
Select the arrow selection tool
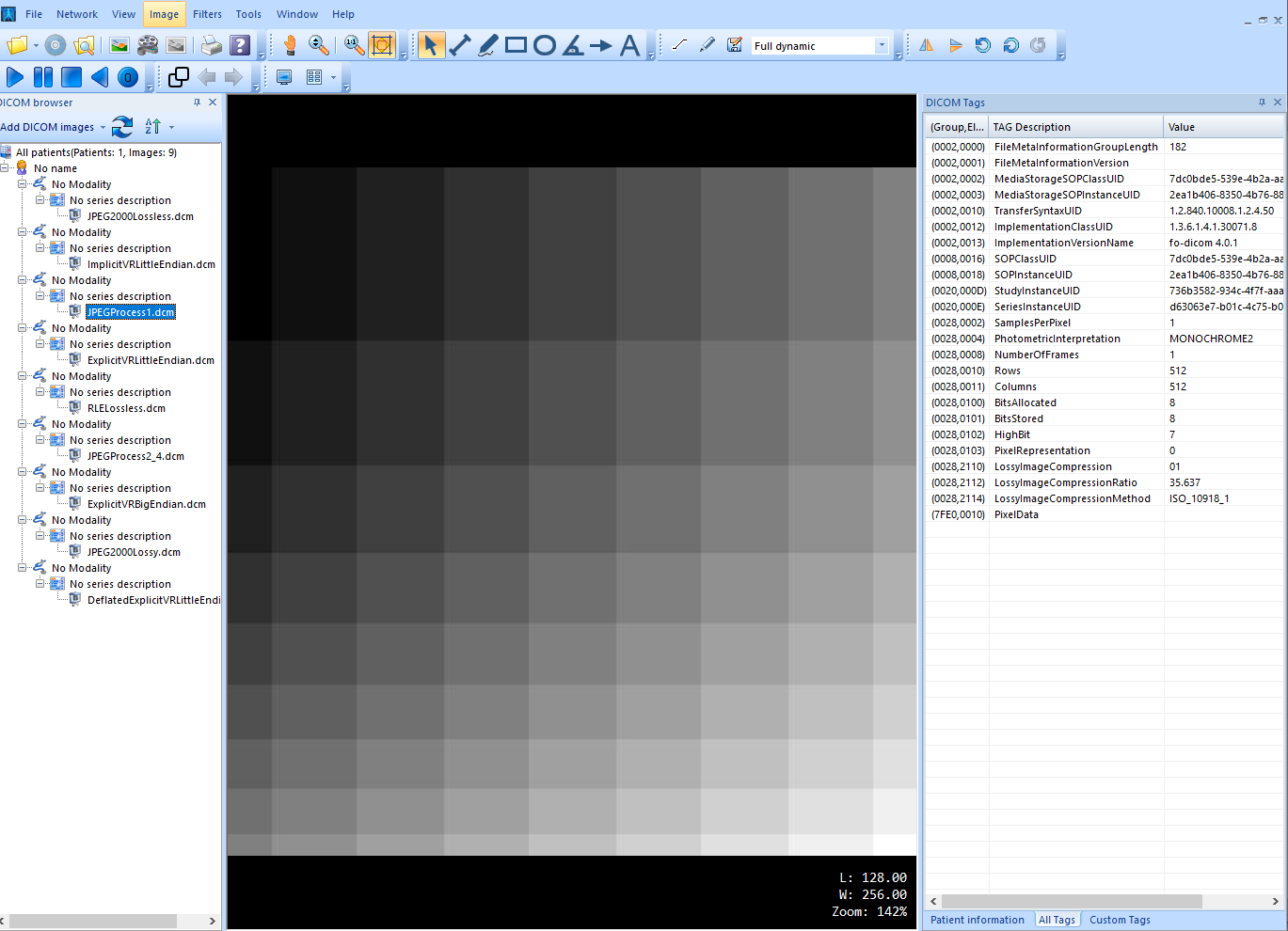pos(432,44)
